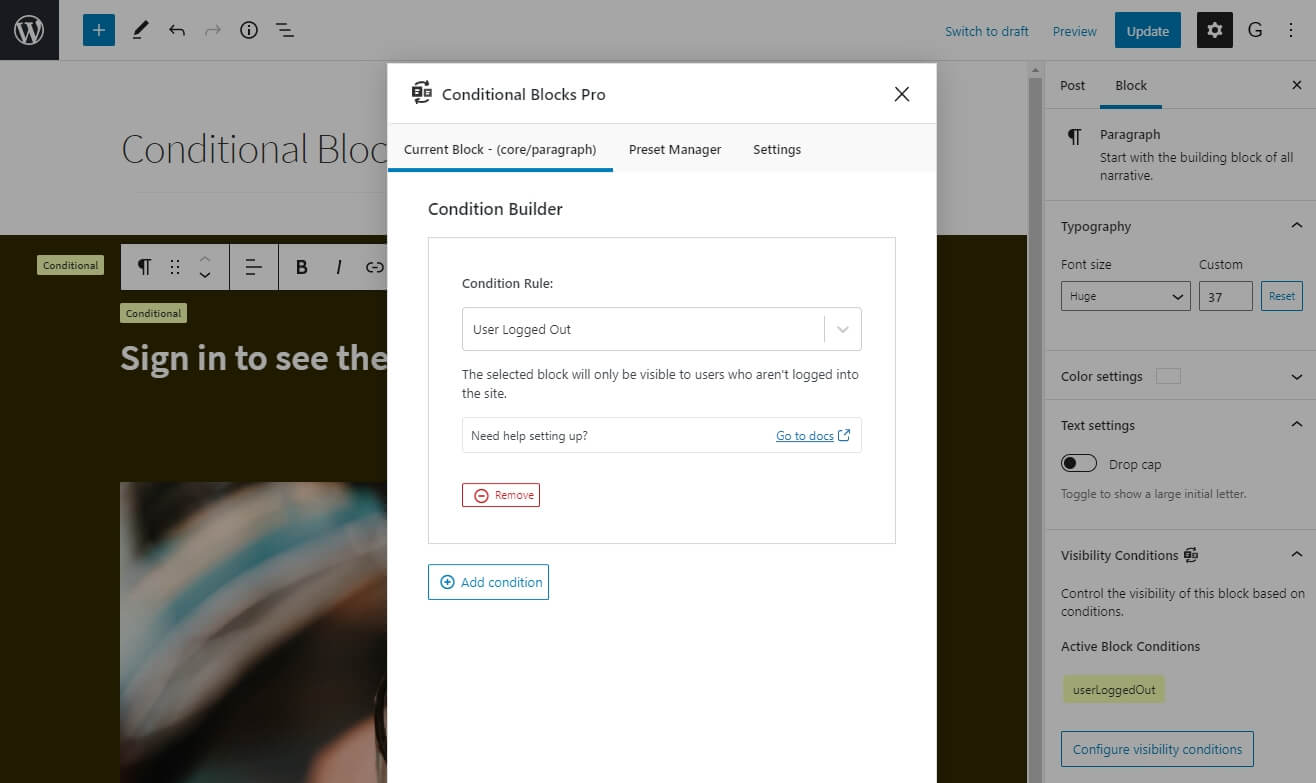Reset the custom font size
The width and height of the screenshot is (1316, 783).
tap(1282, 296)
